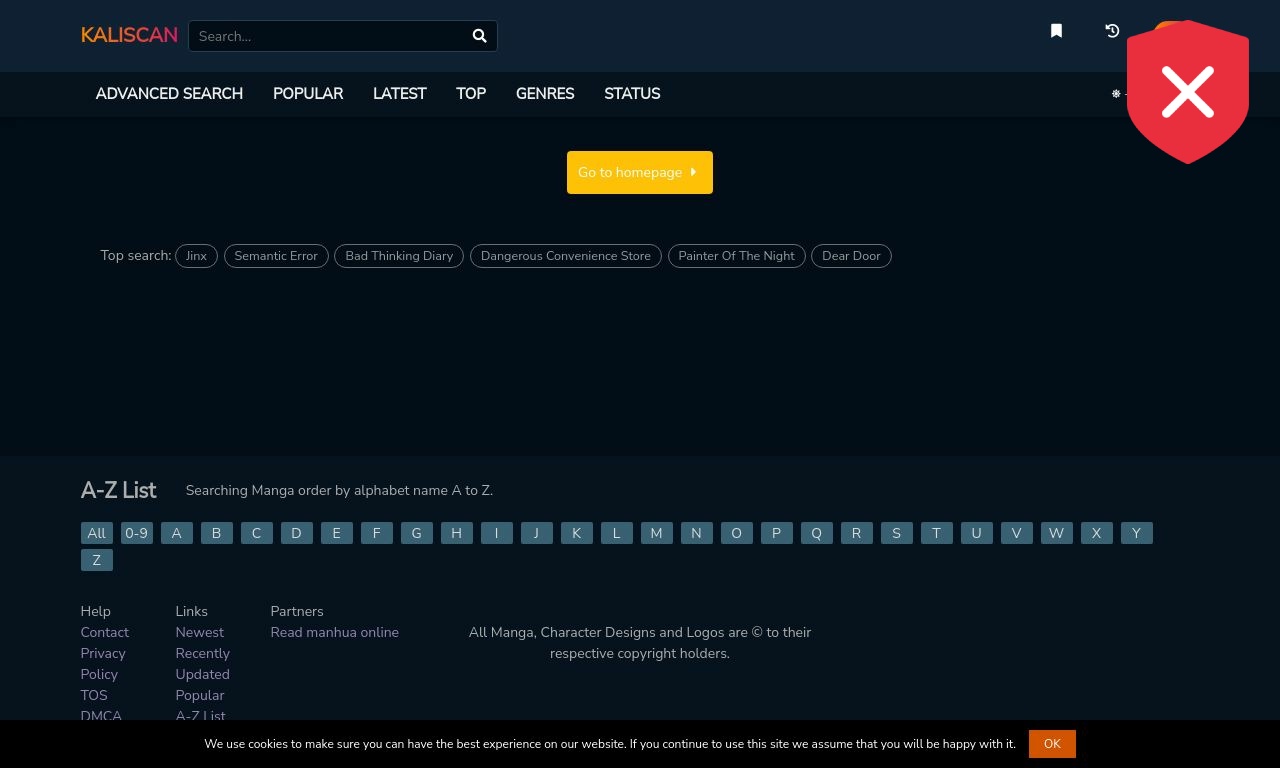Accept cookies with the OK button
This screenshot has width=1280, height=768.
[x=1052, y=744]
